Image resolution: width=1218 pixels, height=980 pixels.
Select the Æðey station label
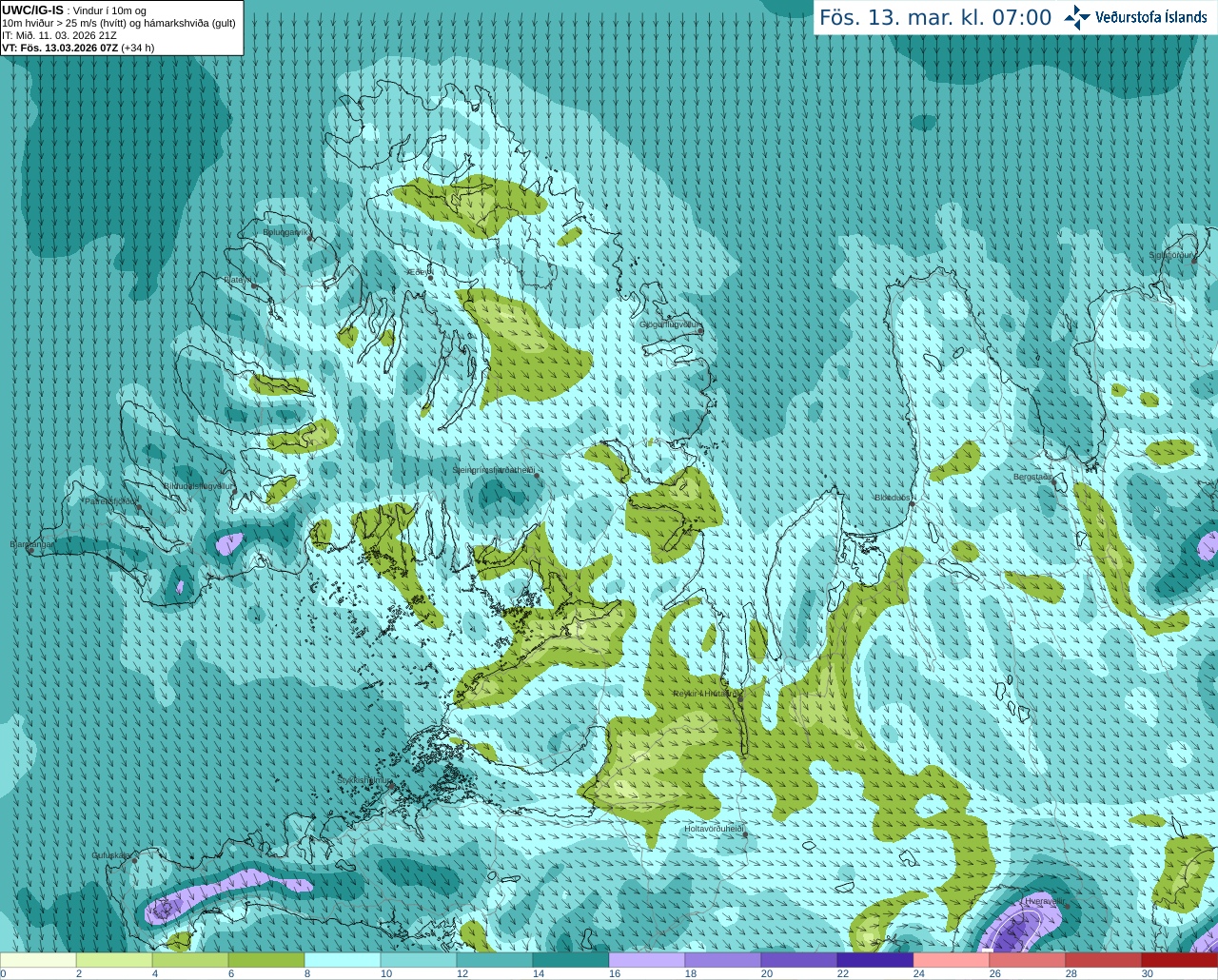pyautogui.click(x=418, y=272)
